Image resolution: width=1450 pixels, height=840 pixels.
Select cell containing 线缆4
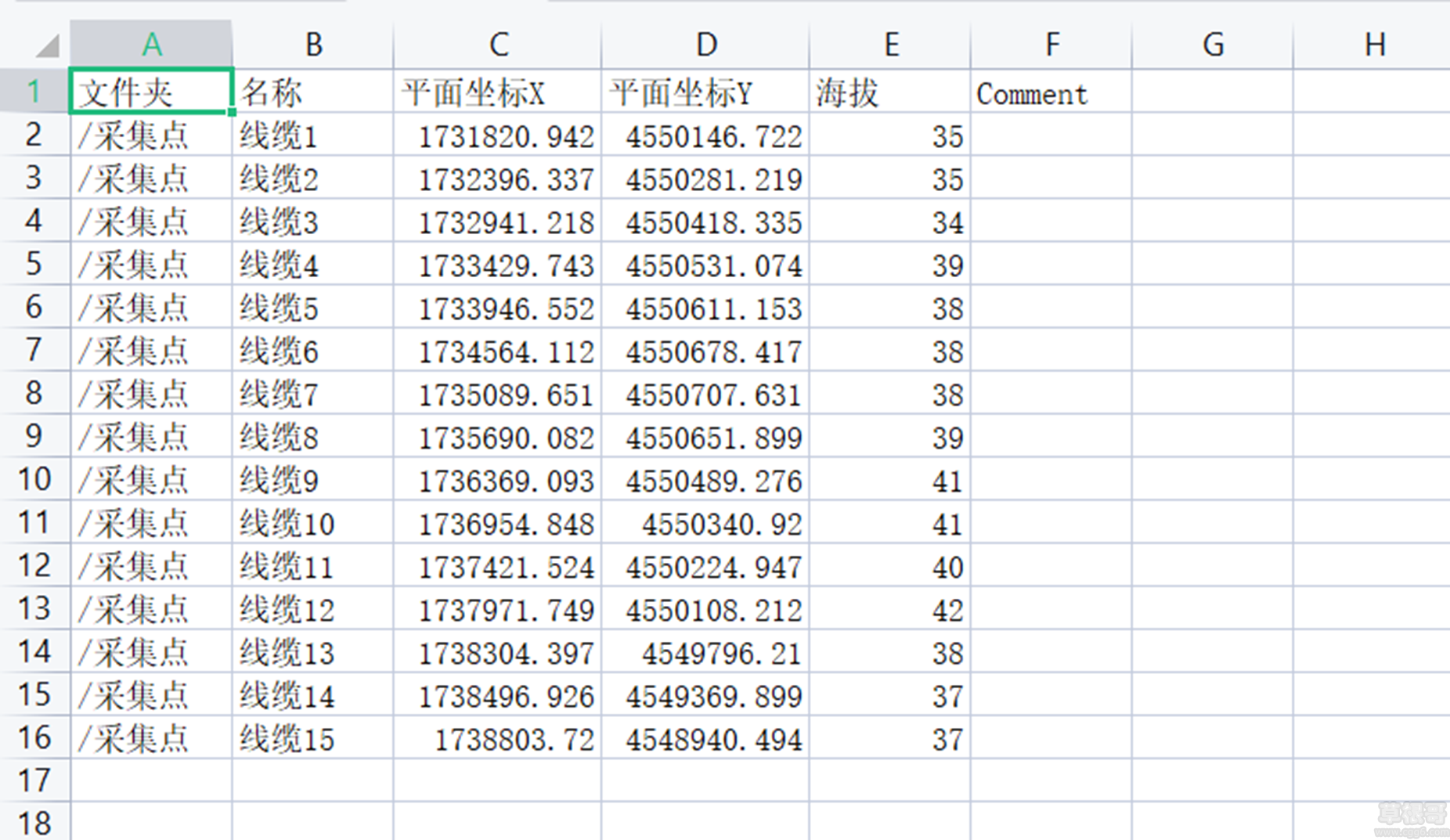pos(313,264)
